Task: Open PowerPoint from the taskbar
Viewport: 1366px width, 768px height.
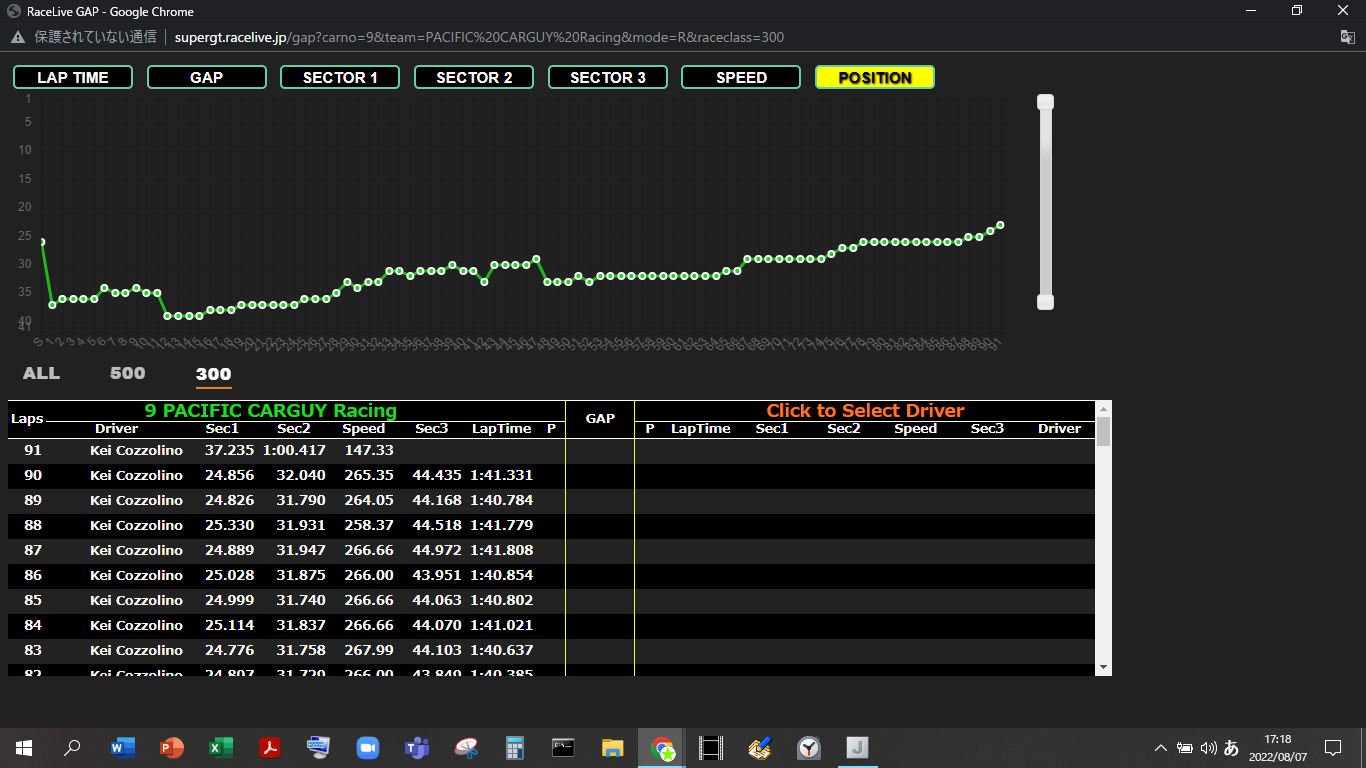Action: coord(172,747)
